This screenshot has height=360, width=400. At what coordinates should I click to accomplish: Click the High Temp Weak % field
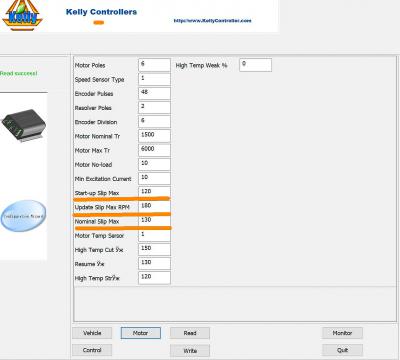pos(255,65)
